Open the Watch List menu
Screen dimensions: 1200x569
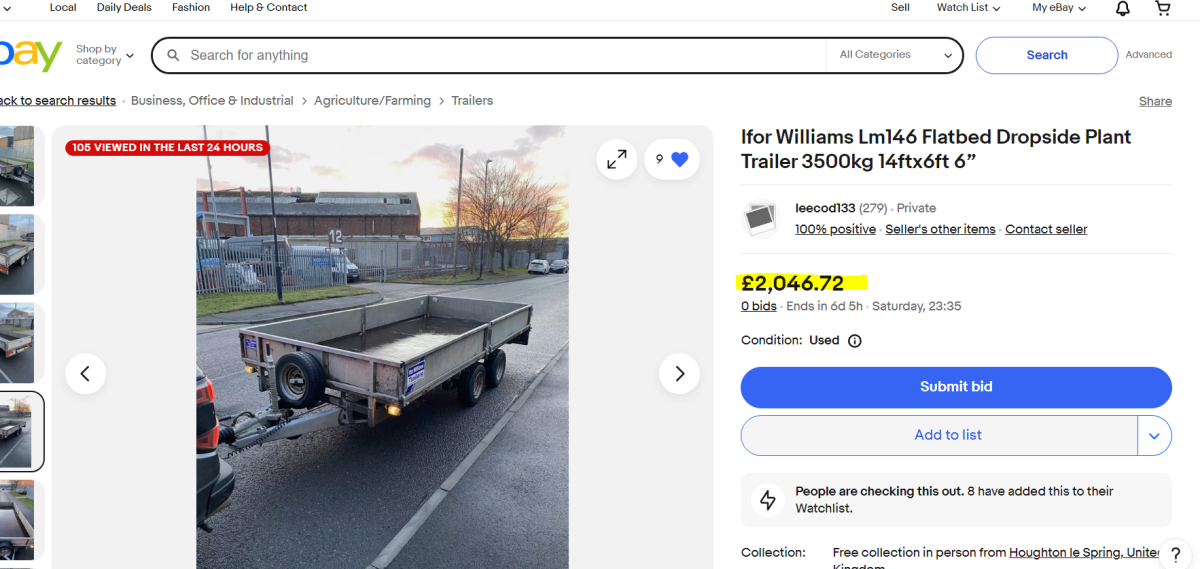click(969, 8)
